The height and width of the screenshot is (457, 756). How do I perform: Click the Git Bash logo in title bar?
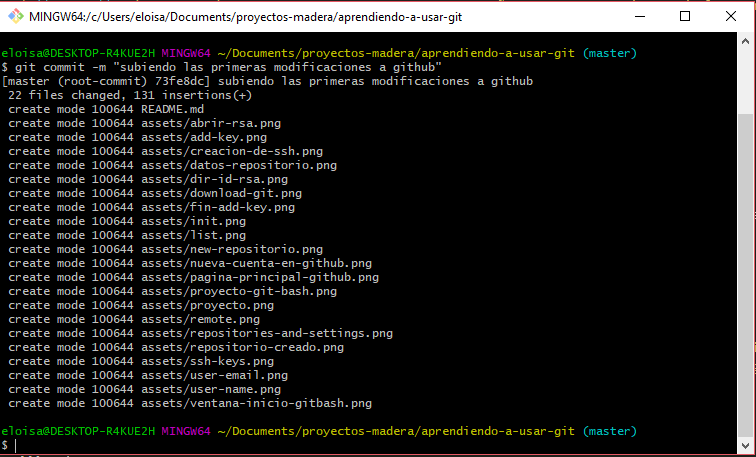click(16, 17)
